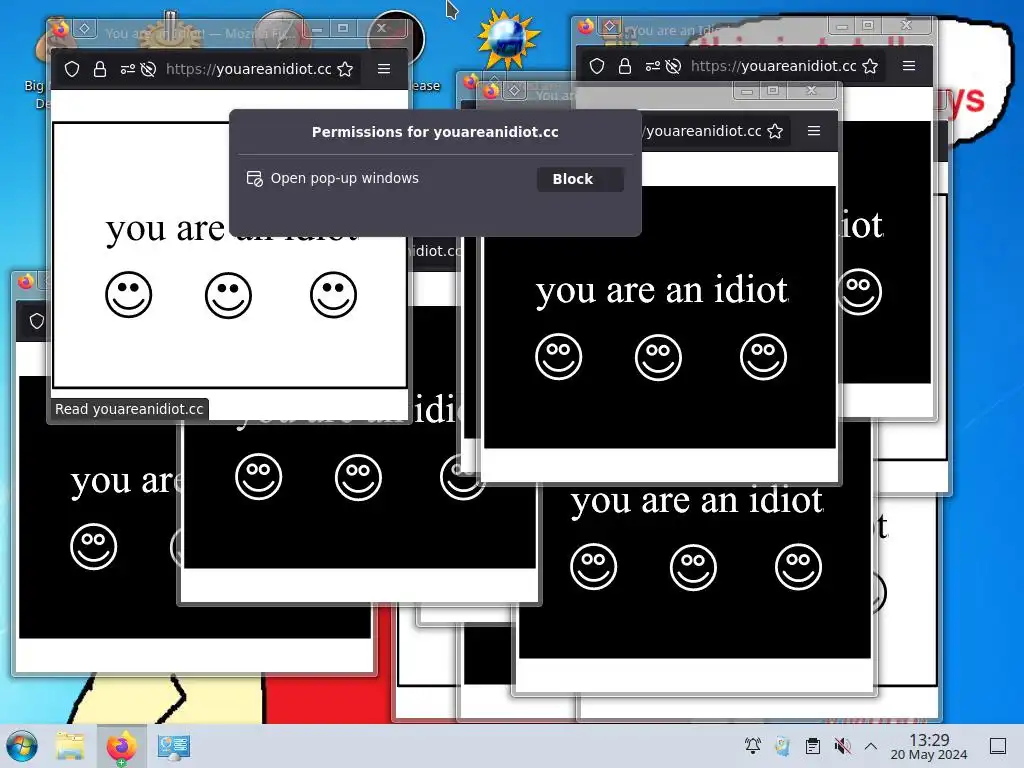Click the show desktop button on the taskbar
The image size is (1024, 768).
tap(998, 746)
